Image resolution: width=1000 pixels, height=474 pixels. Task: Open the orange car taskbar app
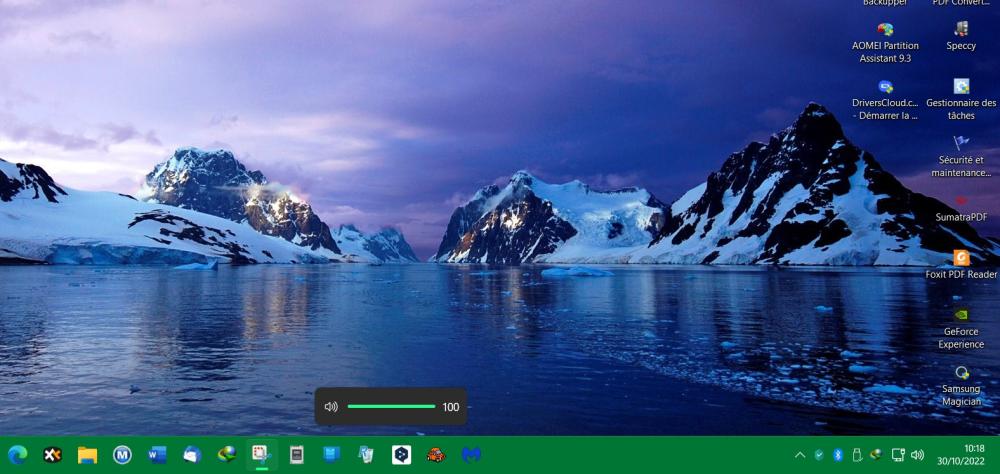coord(436,455)
